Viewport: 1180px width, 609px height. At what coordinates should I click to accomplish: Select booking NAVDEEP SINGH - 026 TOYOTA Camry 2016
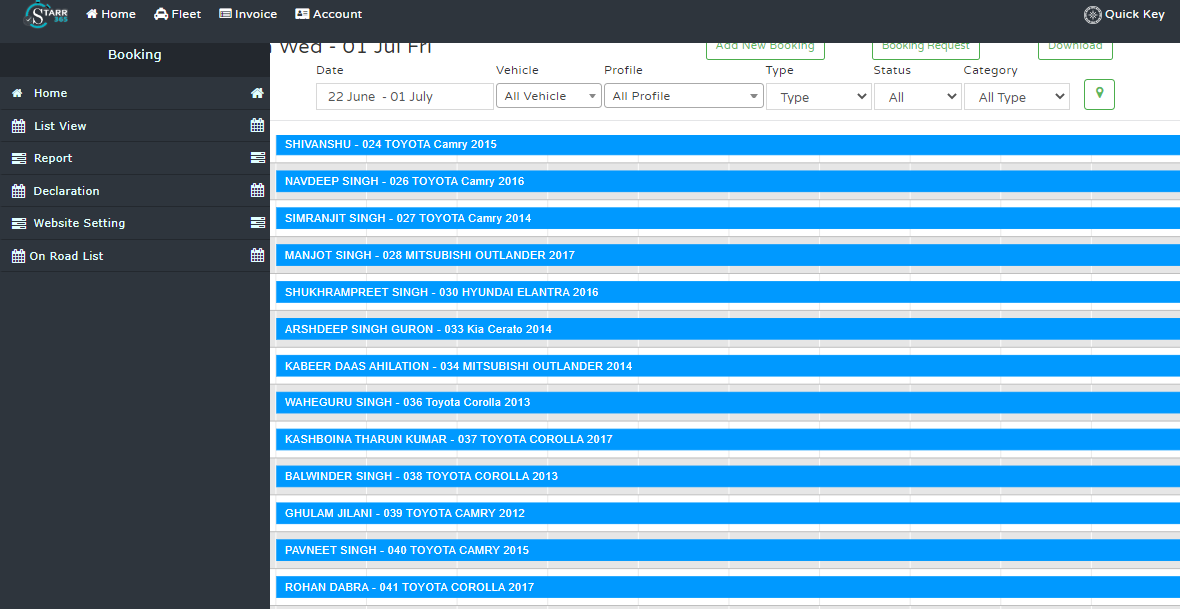(728, 181)
